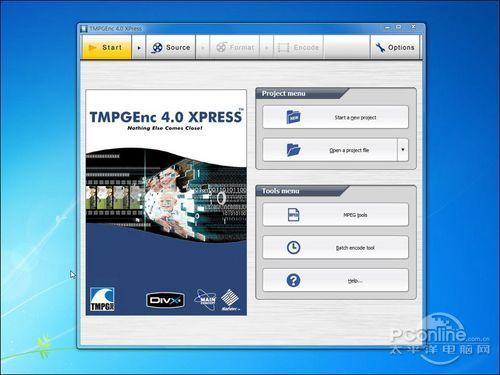Image resolution: width=500 pixels, height=375 pixels.
Task: Expand the Open a project file dropdown arrow
Action: (403, 150)
